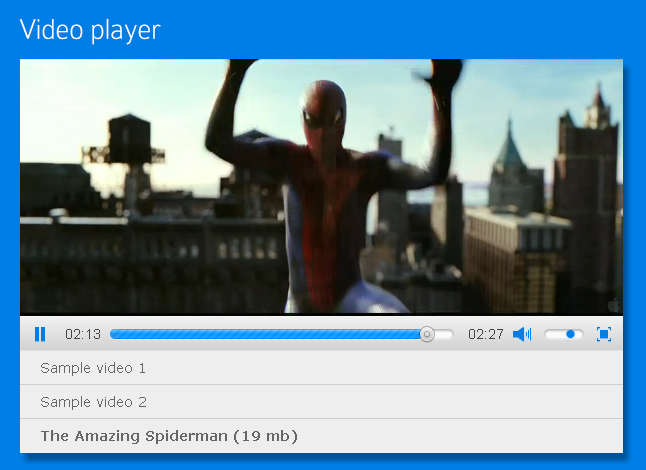Click the video seek progress bar
This screenshot has height=470, width=646.
282,334
